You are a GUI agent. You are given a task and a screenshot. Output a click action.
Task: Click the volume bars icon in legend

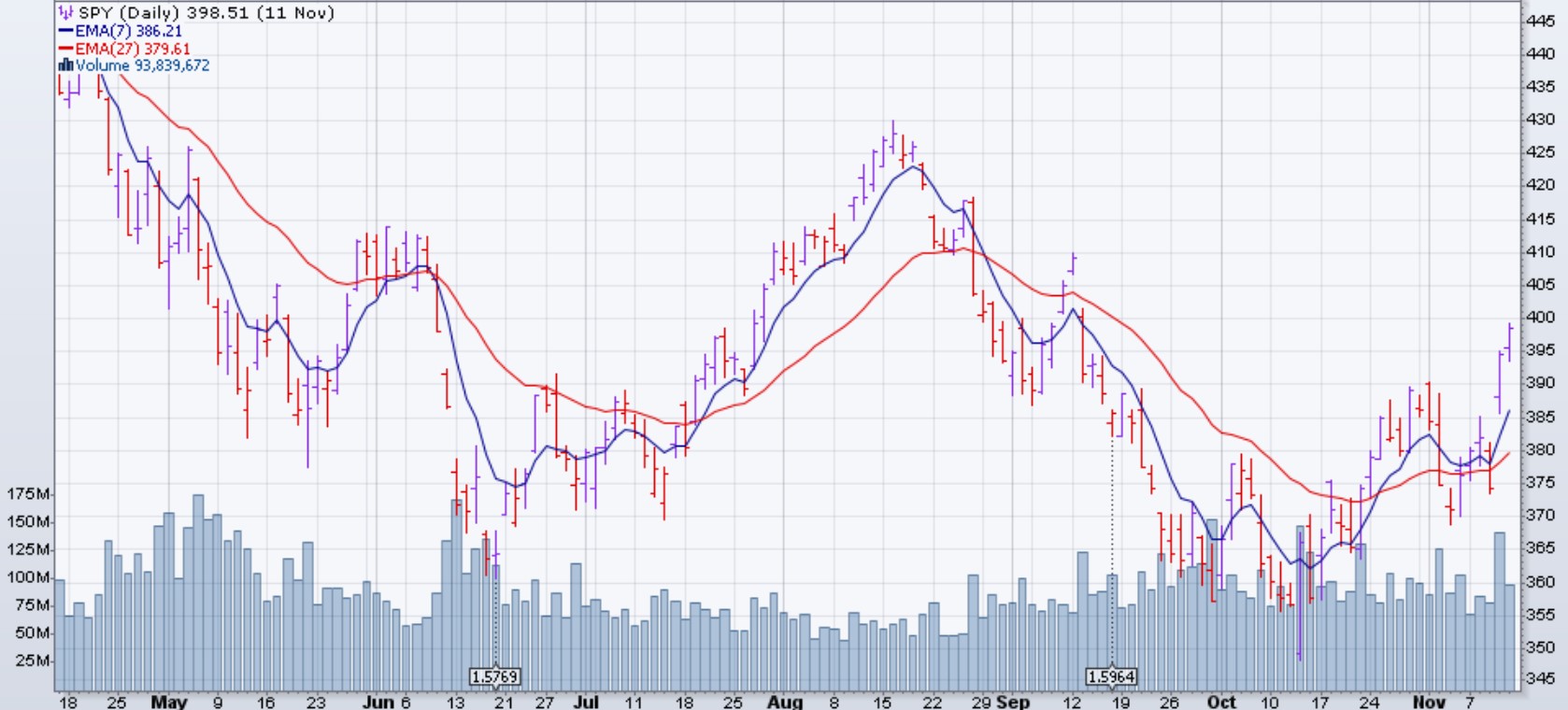tap(65, 65)
